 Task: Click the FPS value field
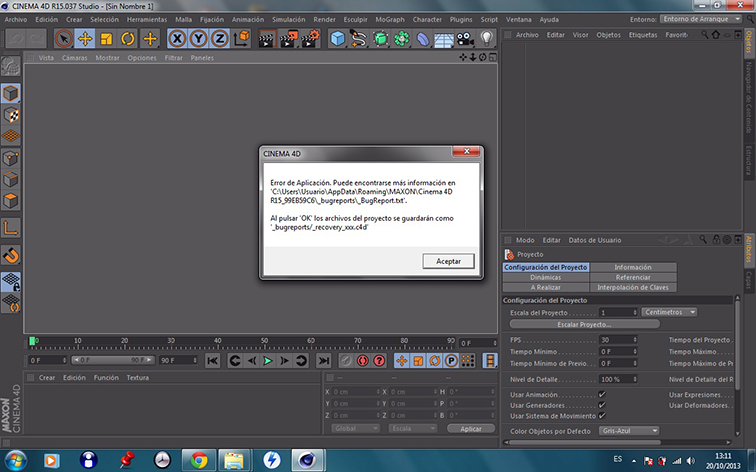click(x=619, y=340)
